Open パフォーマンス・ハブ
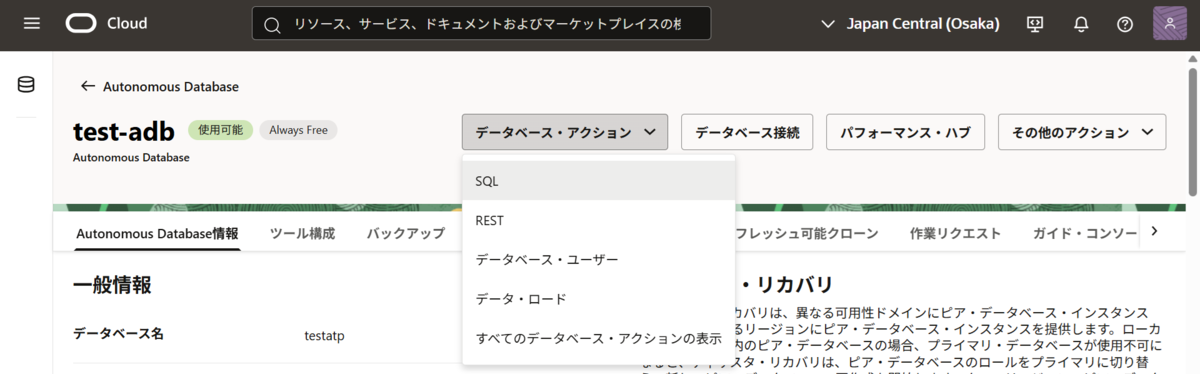1200x374 pixels. 905,132
